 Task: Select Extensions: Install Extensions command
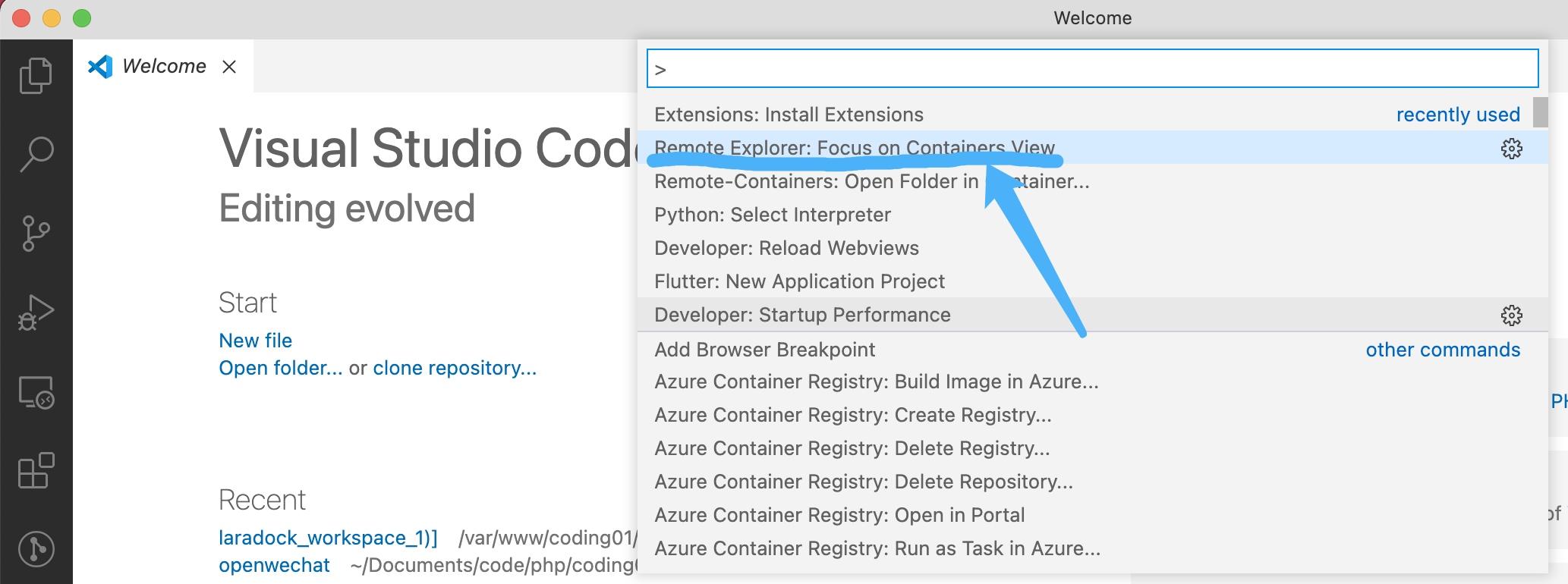point(789,115)
